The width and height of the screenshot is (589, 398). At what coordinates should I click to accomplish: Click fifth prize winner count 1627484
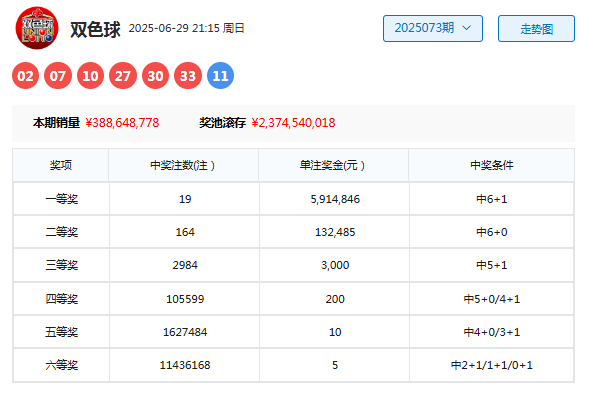pos(185,332)
